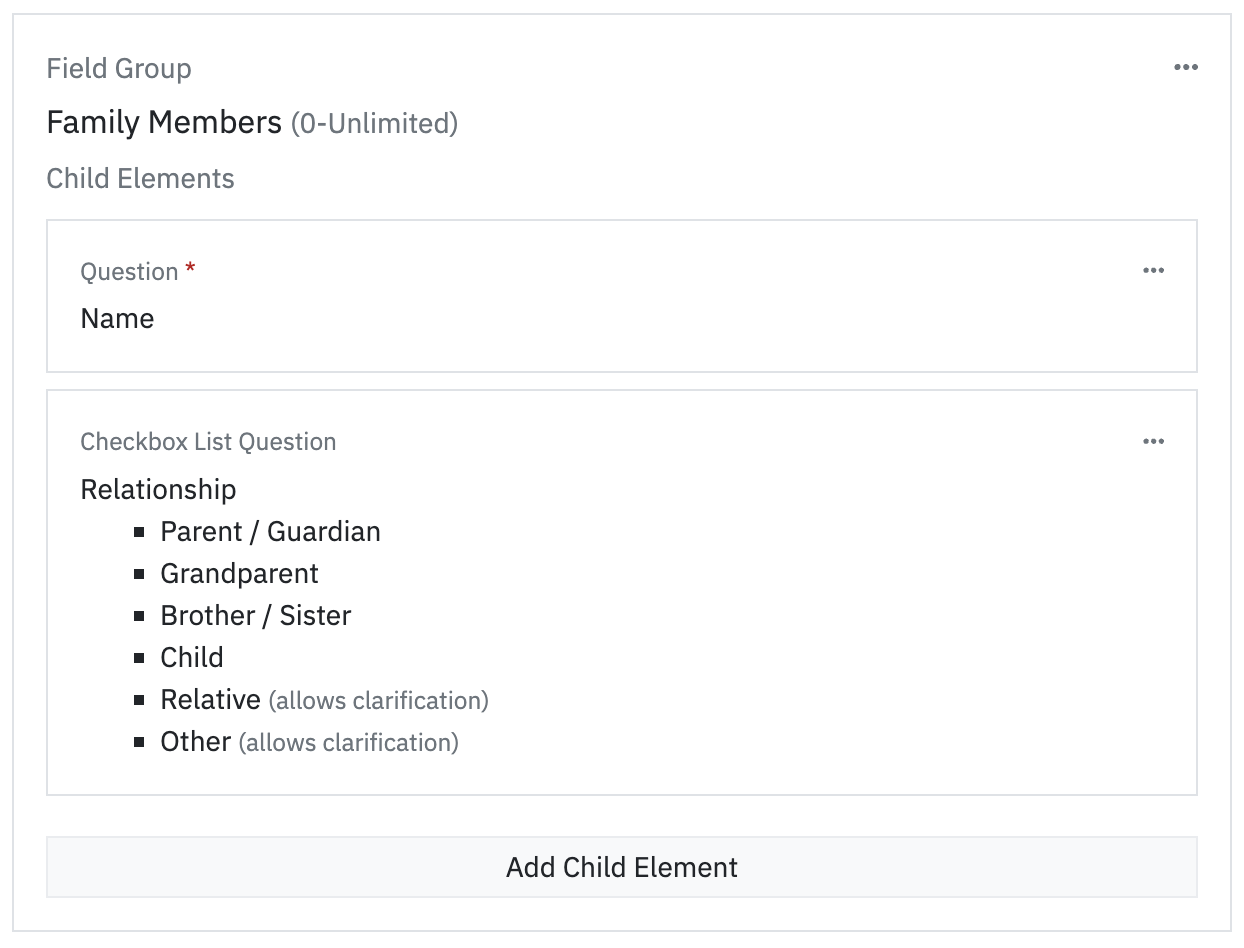Screen dimensions: 1244x948
Task: Click the Add Child Element button
Action: (x=622, y=867)
